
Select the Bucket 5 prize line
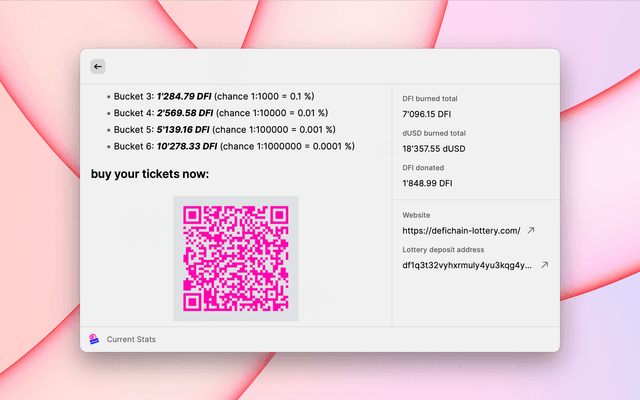(231, 129)
